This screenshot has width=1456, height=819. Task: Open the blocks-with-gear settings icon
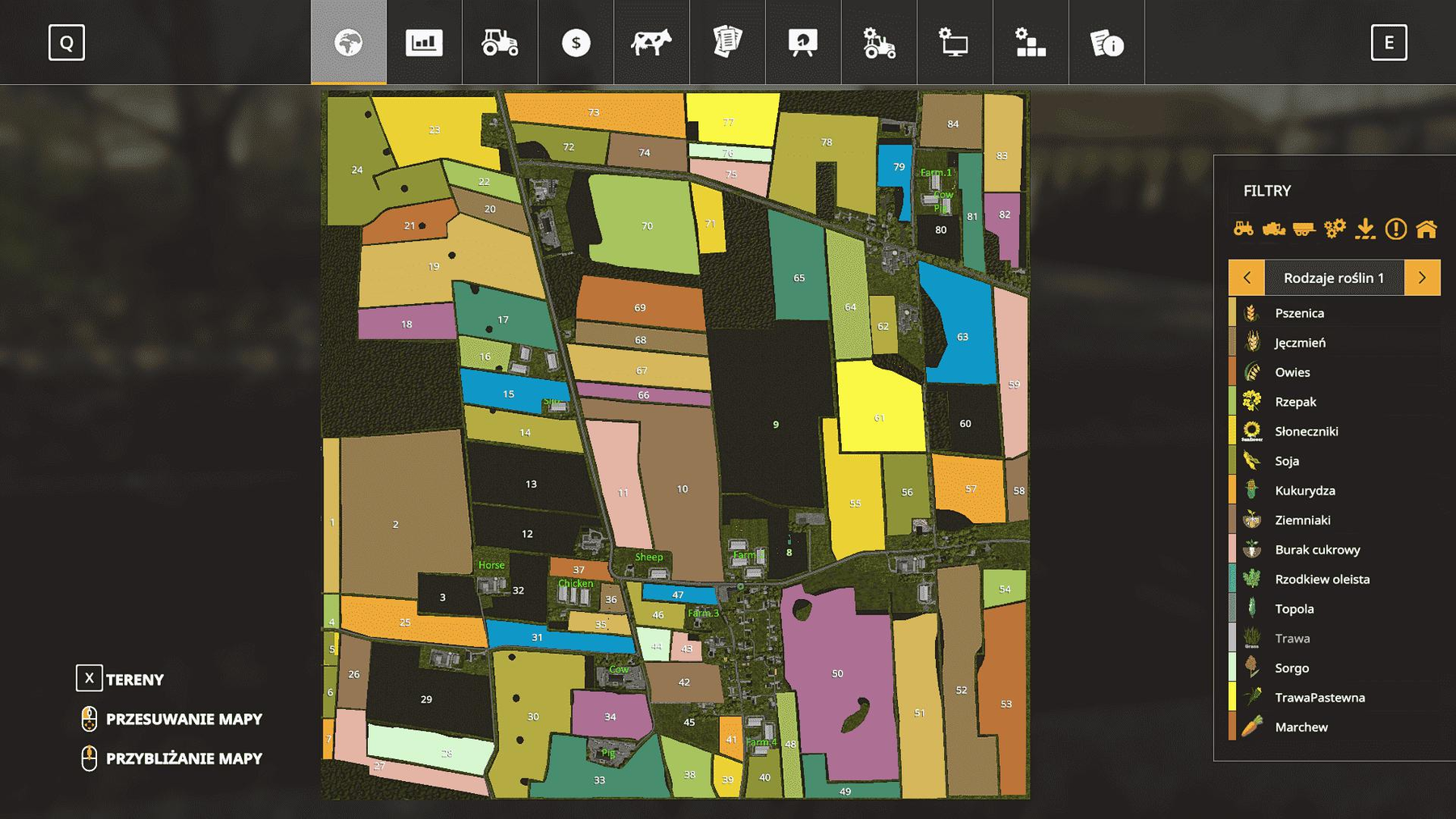[x=1031, y=42]
